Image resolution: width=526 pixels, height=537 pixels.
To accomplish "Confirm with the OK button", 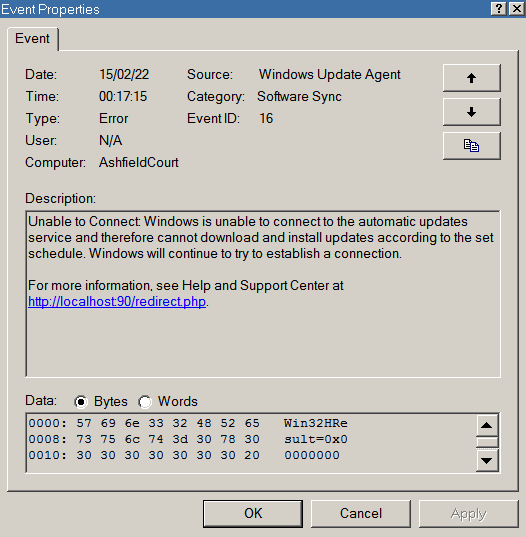I will [253, 513].
